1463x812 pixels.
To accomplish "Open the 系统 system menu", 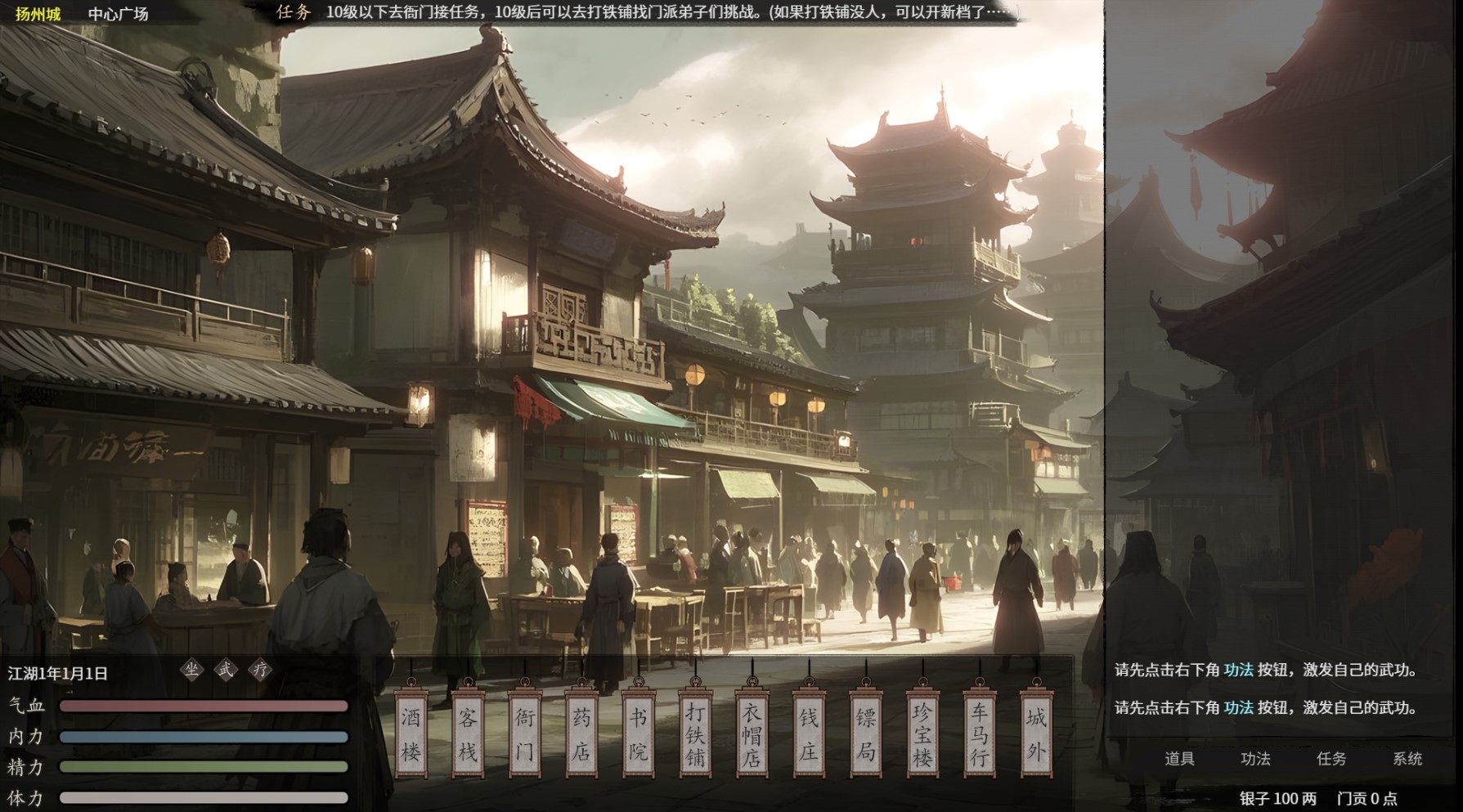I will (x=1407, y=759).
